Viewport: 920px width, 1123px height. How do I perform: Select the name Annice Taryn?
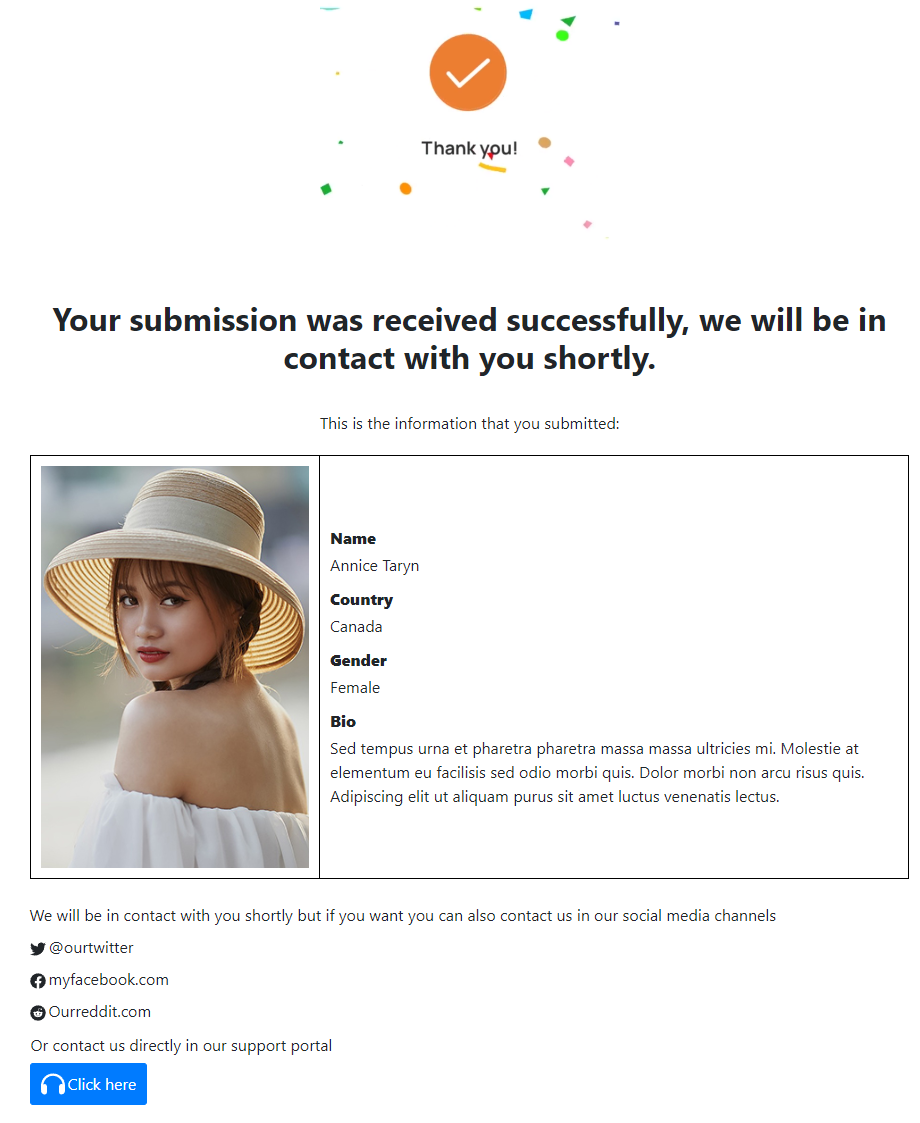point(374,566)
